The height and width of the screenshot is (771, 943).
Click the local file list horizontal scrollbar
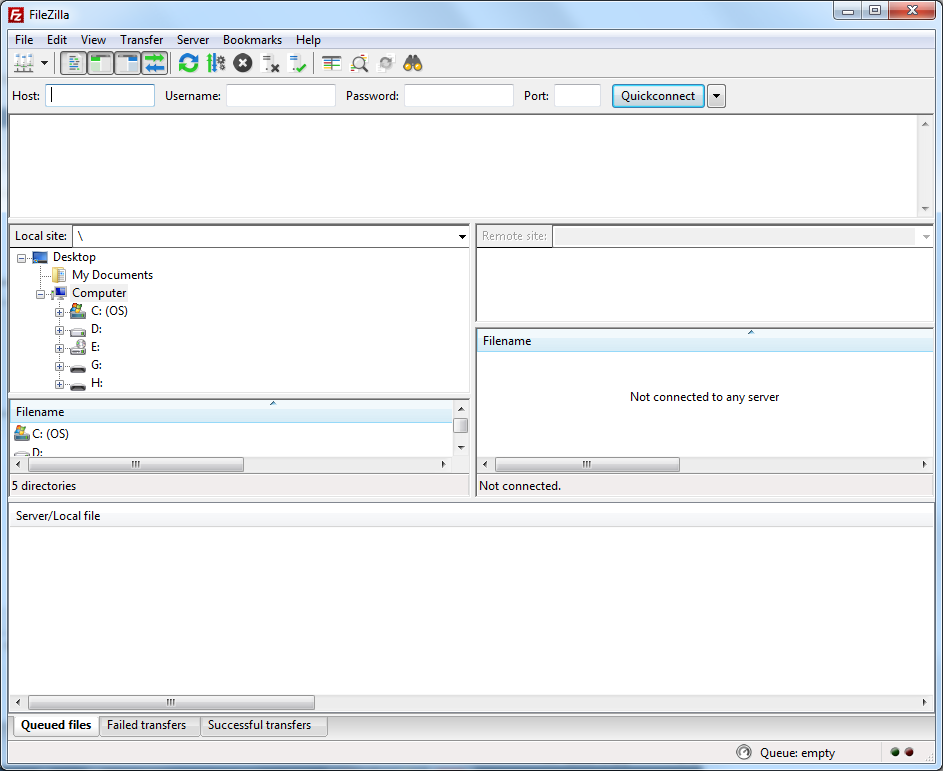136,464
